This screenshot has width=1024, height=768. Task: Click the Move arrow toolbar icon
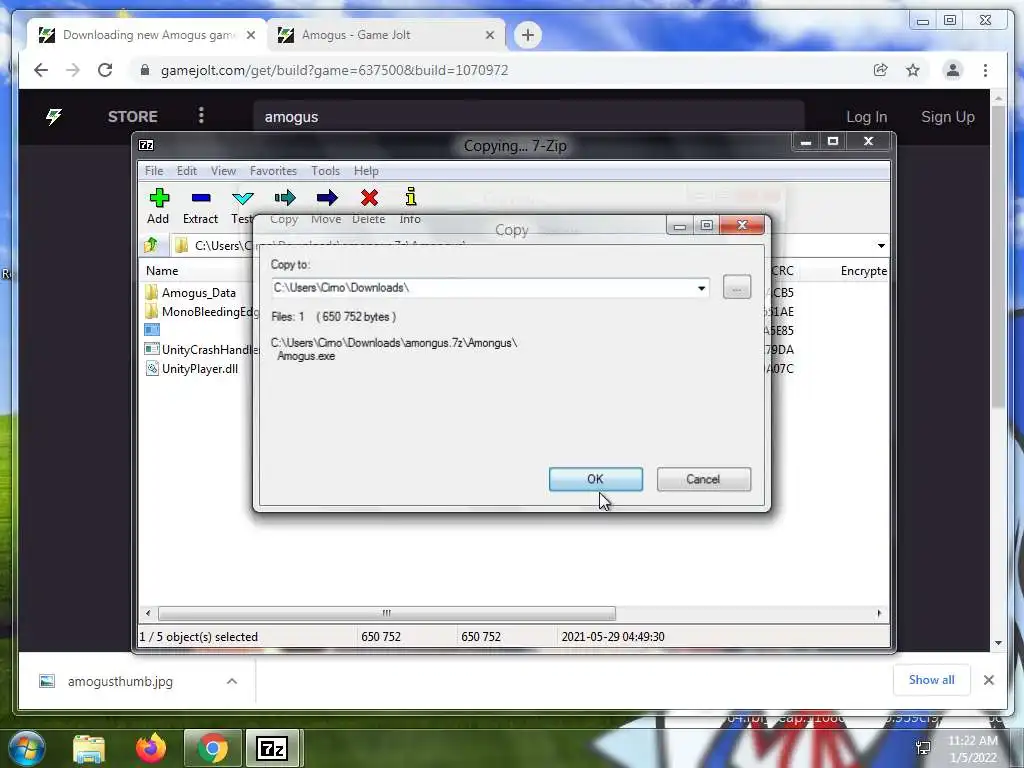327,198
